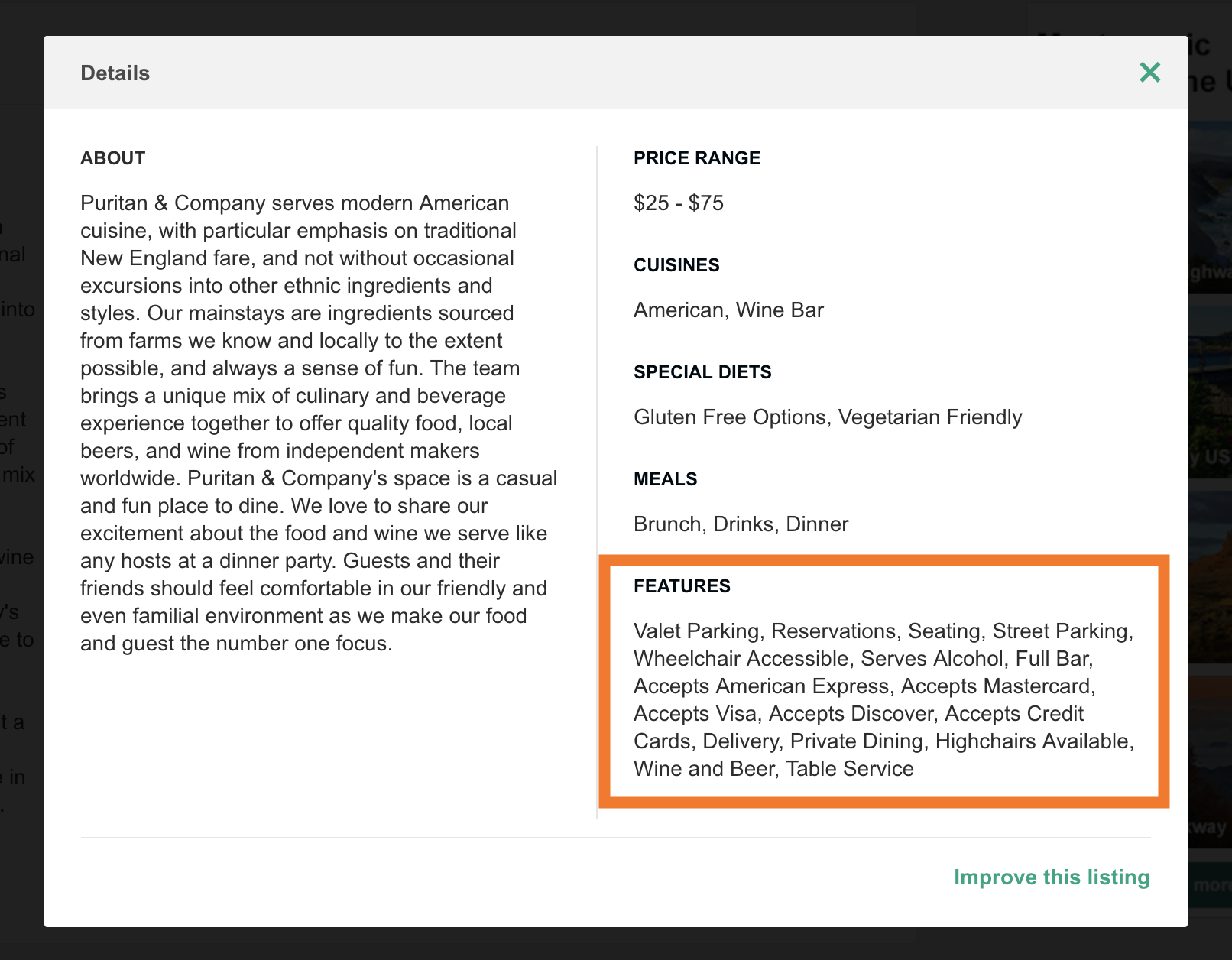Close the Details dialog with the X icon

pyautogui.click(x=1149, y=73)
